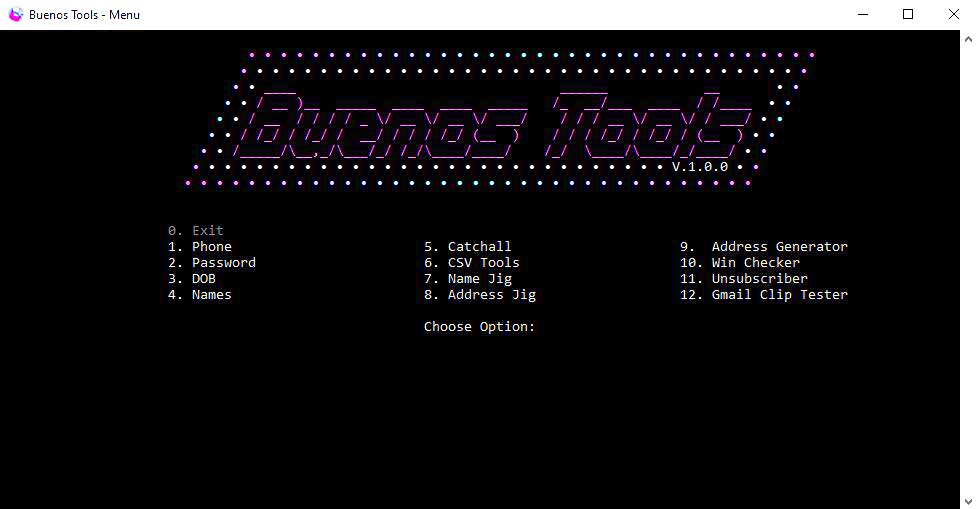
Task: Choose the '4. Names' entry
Action: 199,295
